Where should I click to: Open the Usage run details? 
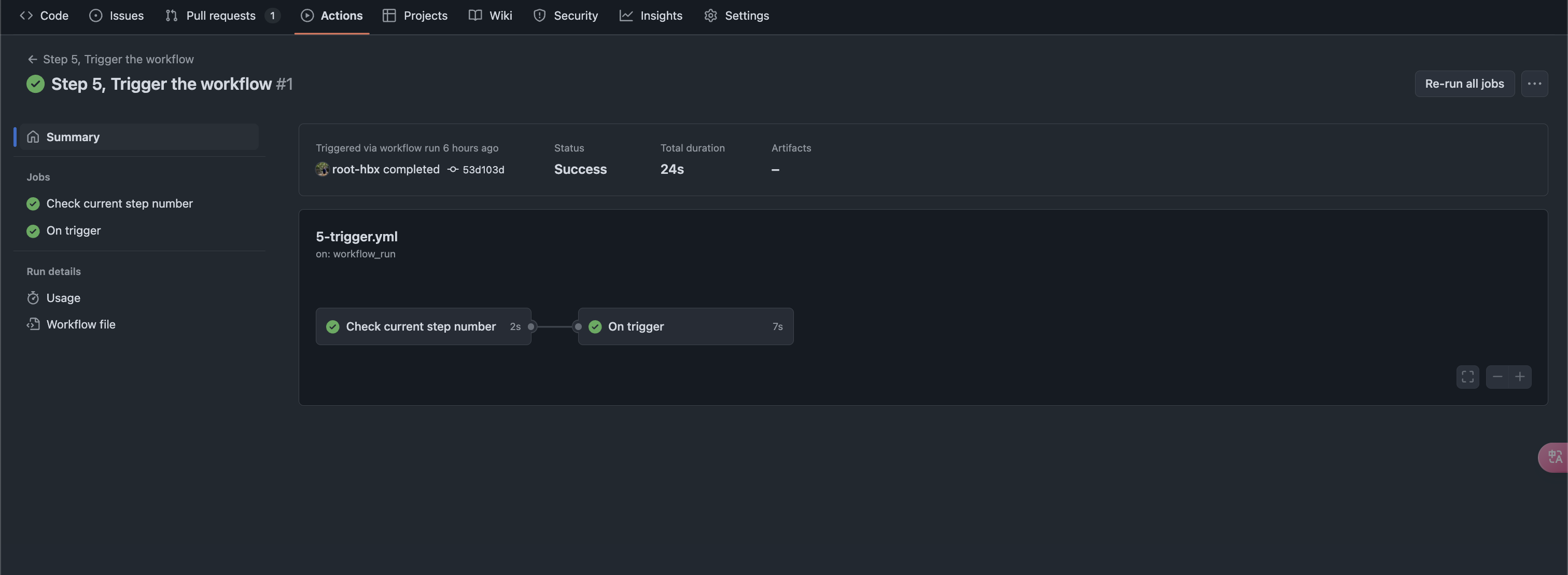pos(63,298)
